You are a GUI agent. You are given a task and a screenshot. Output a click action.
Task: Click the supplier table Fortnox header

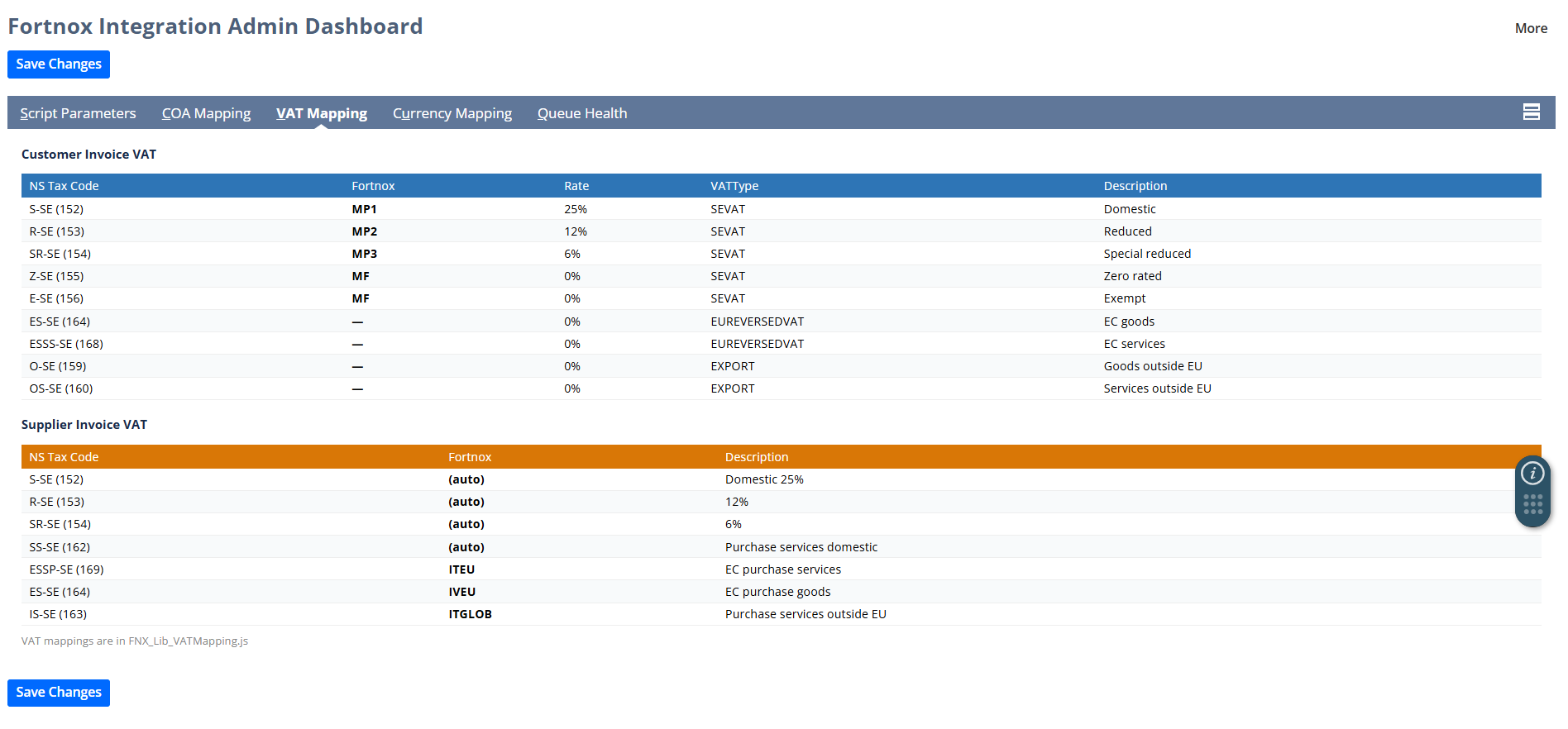pyautogui.click(x=470, y=457)
